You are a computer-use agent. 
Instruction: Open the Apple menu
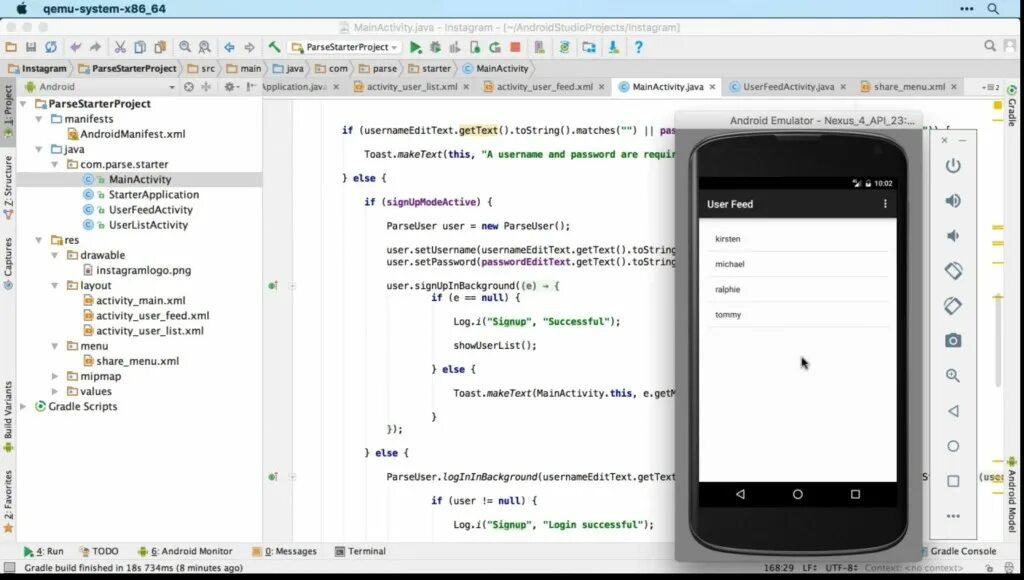[22, 8]
